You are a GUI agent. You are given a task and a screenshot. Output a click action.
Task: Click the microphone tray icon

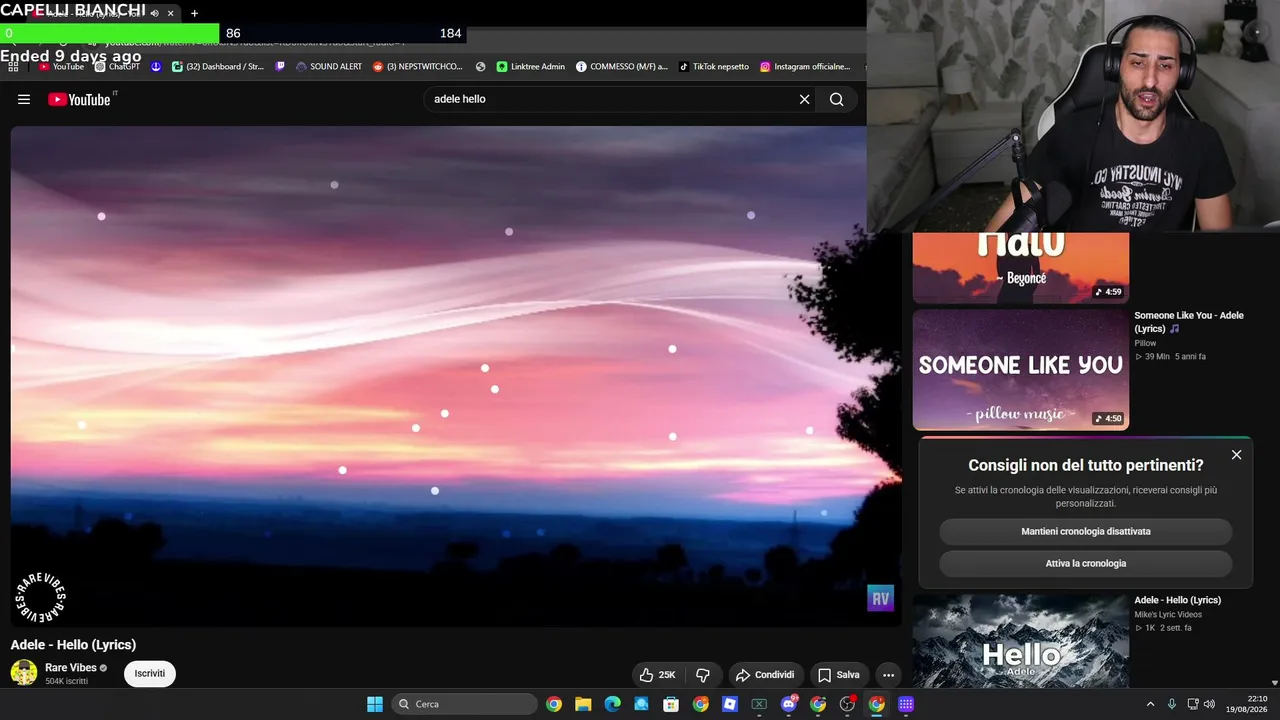click(1172, 704)
